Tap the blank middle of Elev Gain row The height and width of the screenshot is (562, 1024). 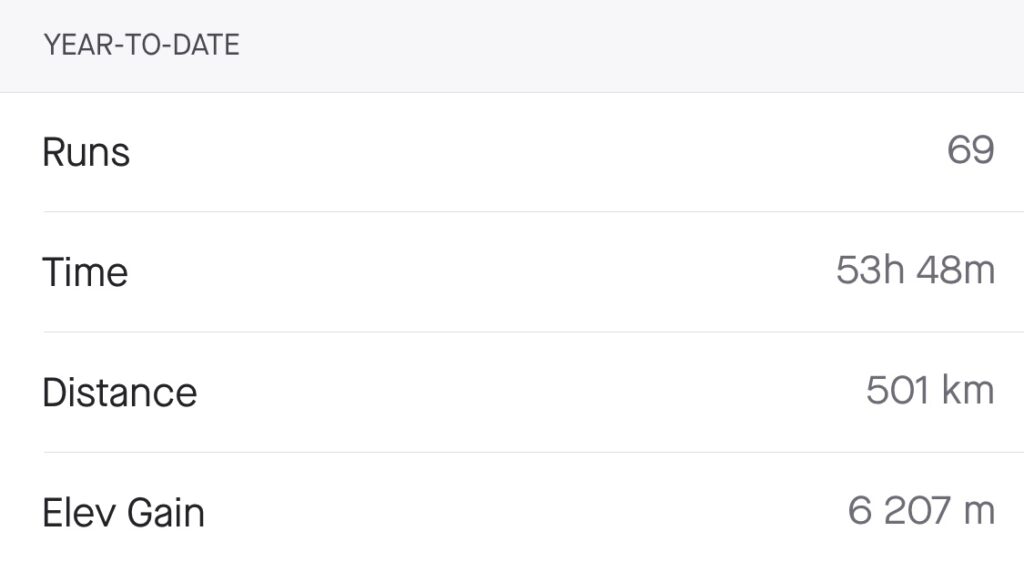pos(520,512)
